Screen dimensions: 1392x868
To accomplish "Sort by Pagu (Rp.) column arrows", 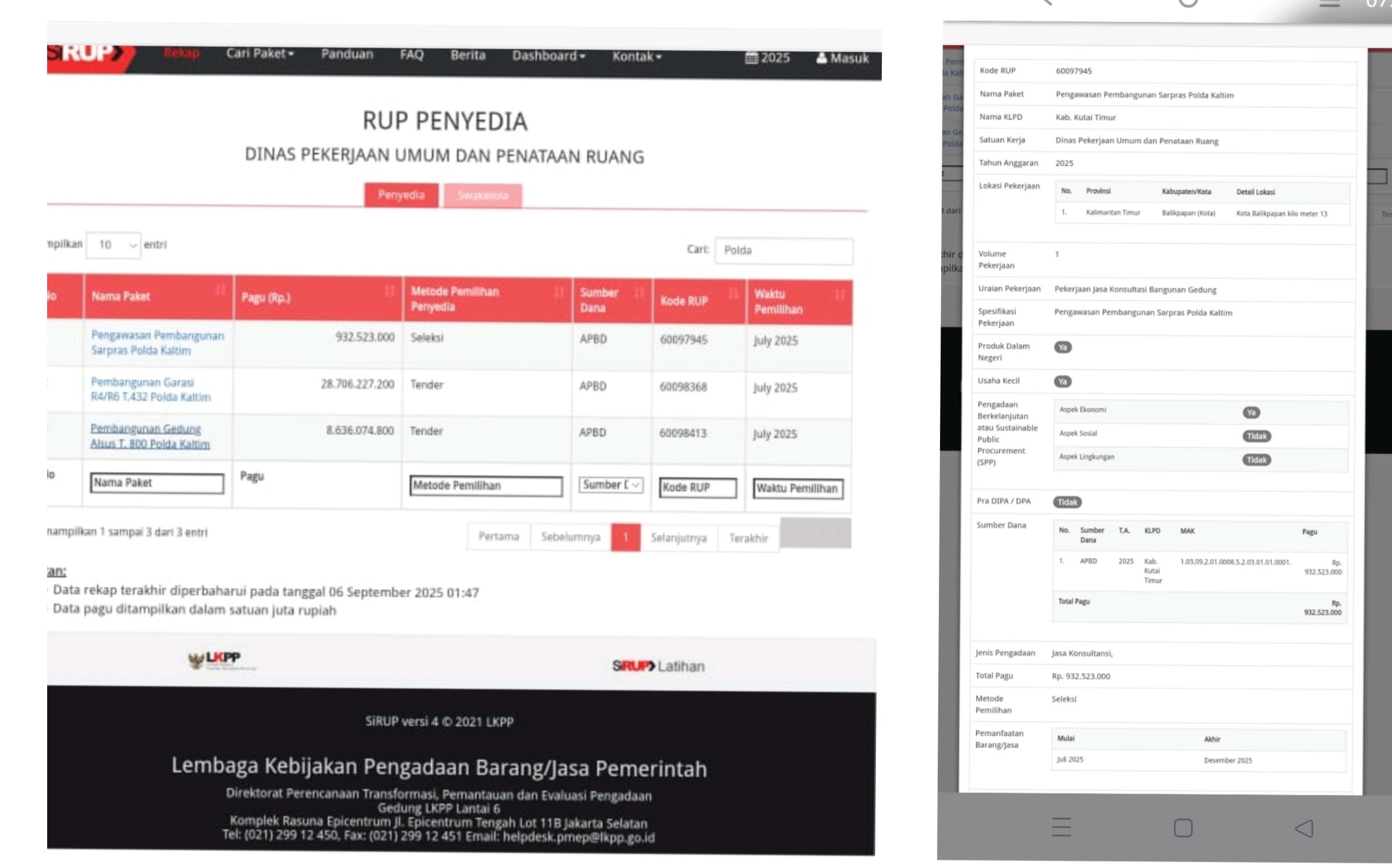I will [x=389, y=291].
